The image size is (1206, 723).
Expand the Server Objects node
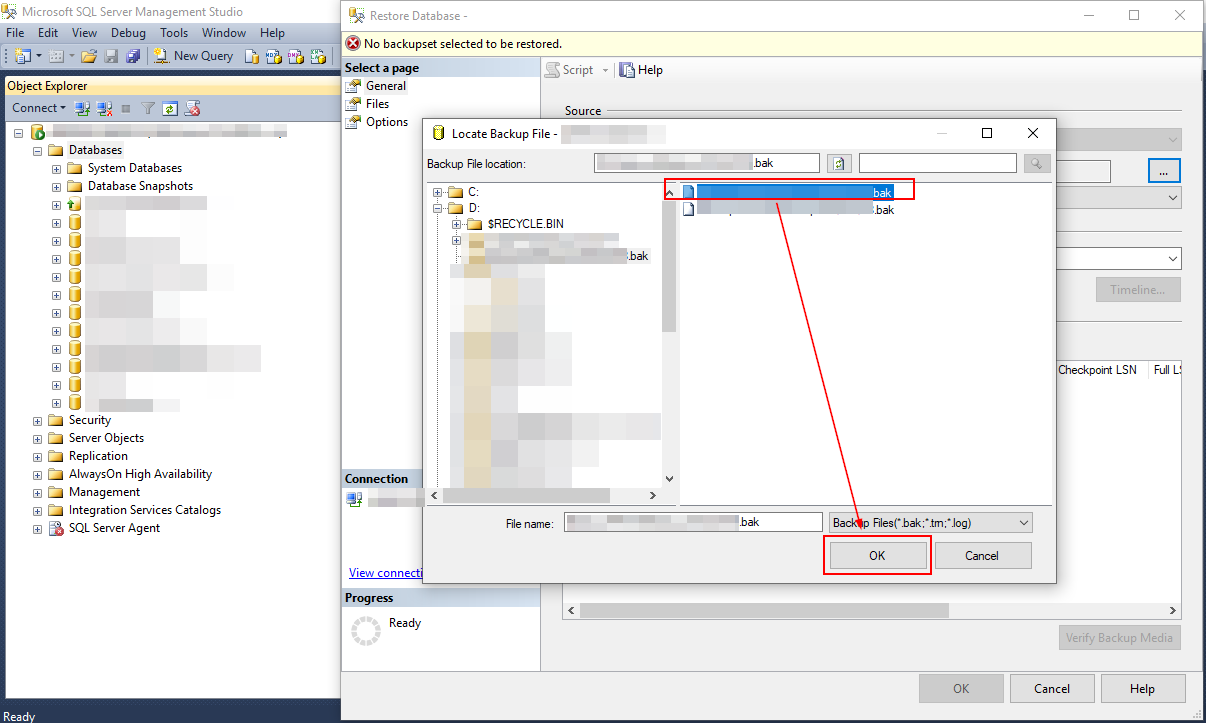pos(38,438)
